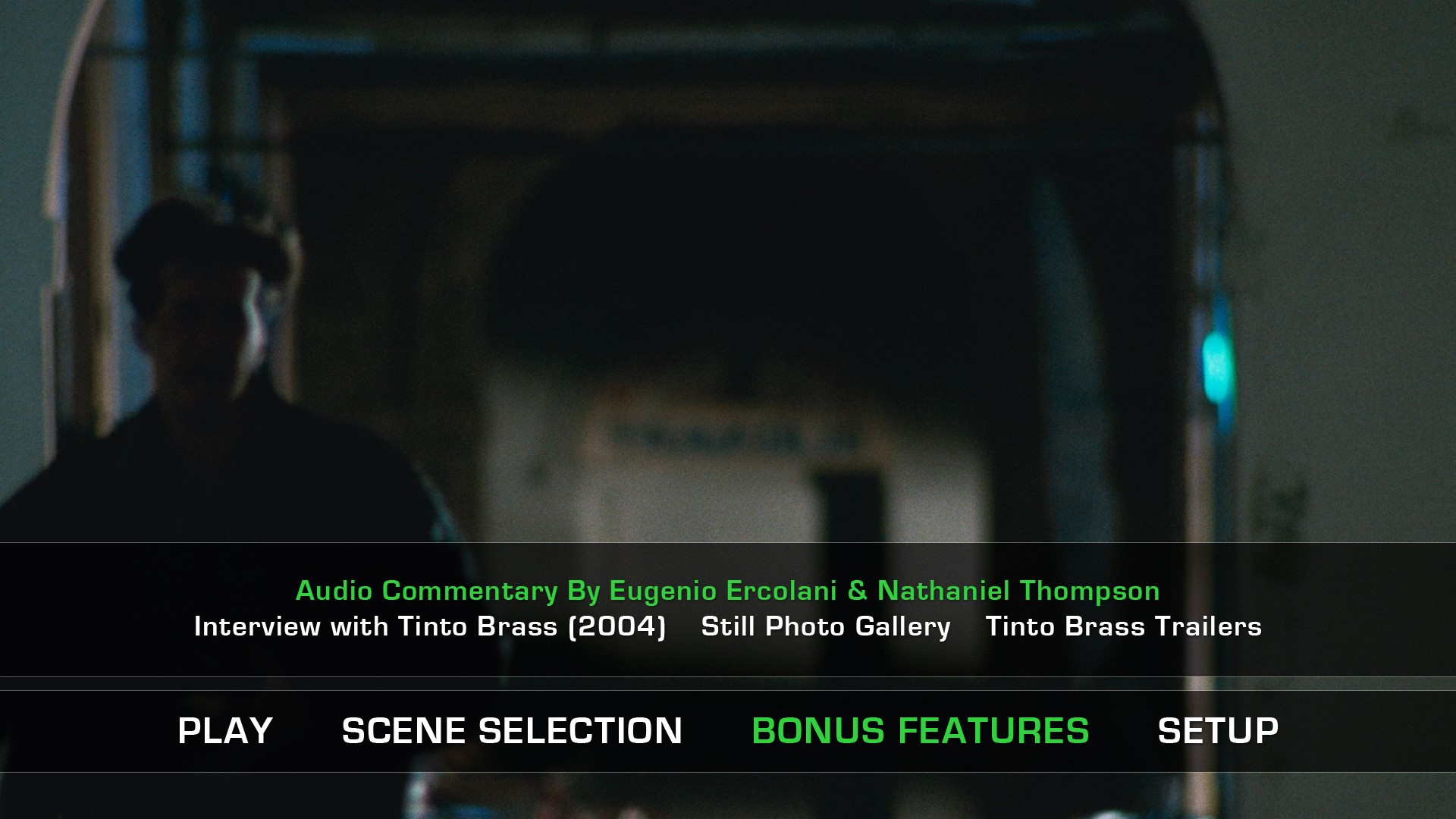Pick SETUP in the bottom menu bar
1456x819 pixels.
click(x=1218, y=731)
